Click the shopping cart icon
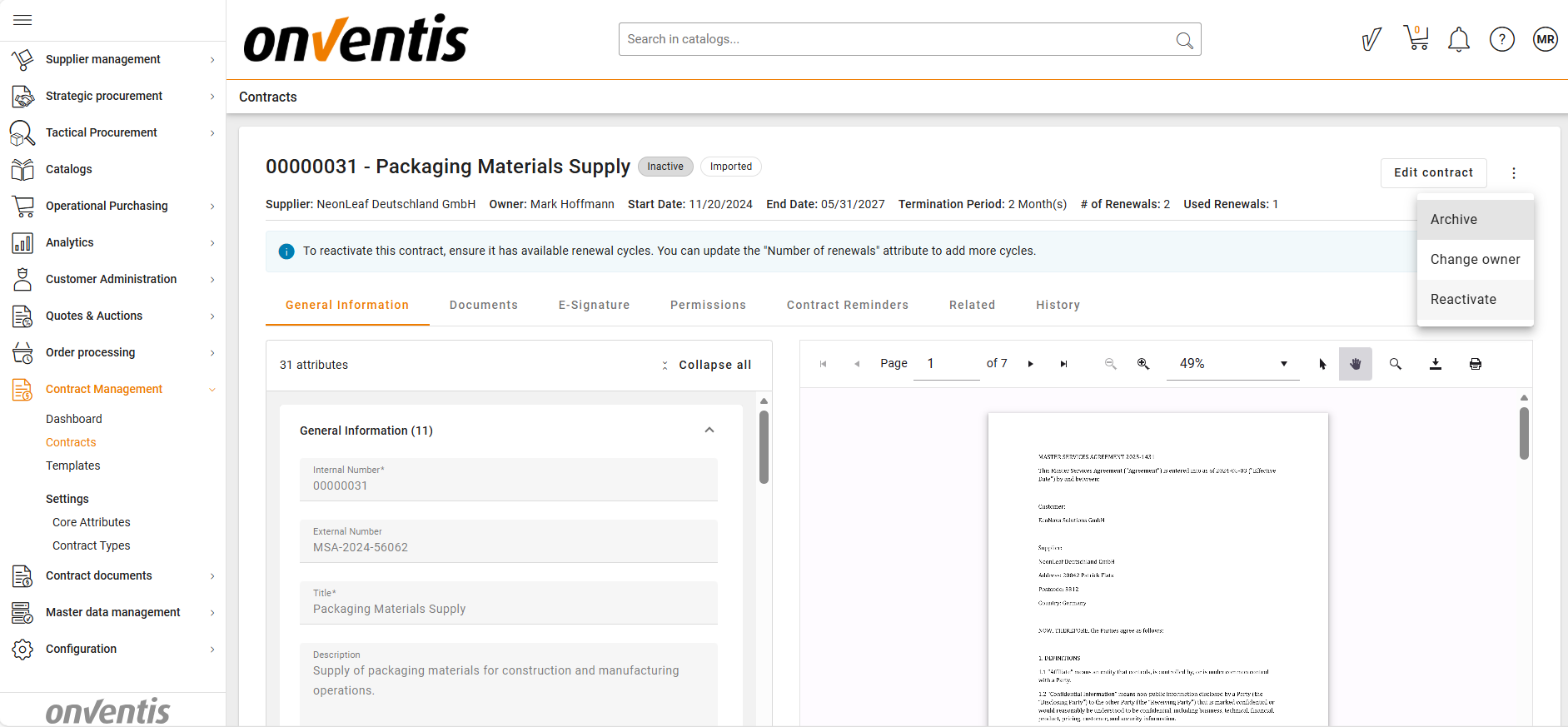The image size is (1568, 727). pyautogui.click(x=1416, y=38)
